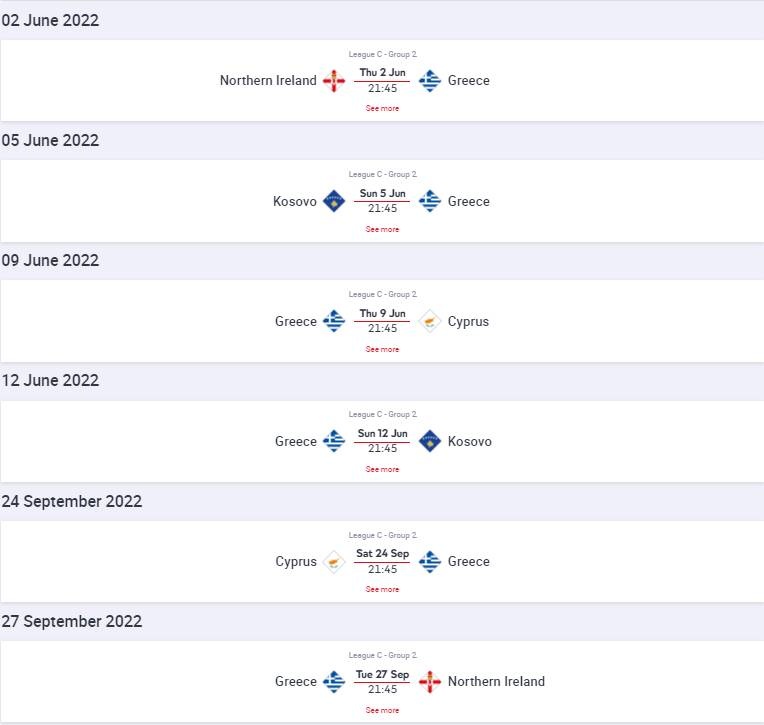
Task: Click Cyprus flag in 9 June match
Action: (x=430, y=321)
